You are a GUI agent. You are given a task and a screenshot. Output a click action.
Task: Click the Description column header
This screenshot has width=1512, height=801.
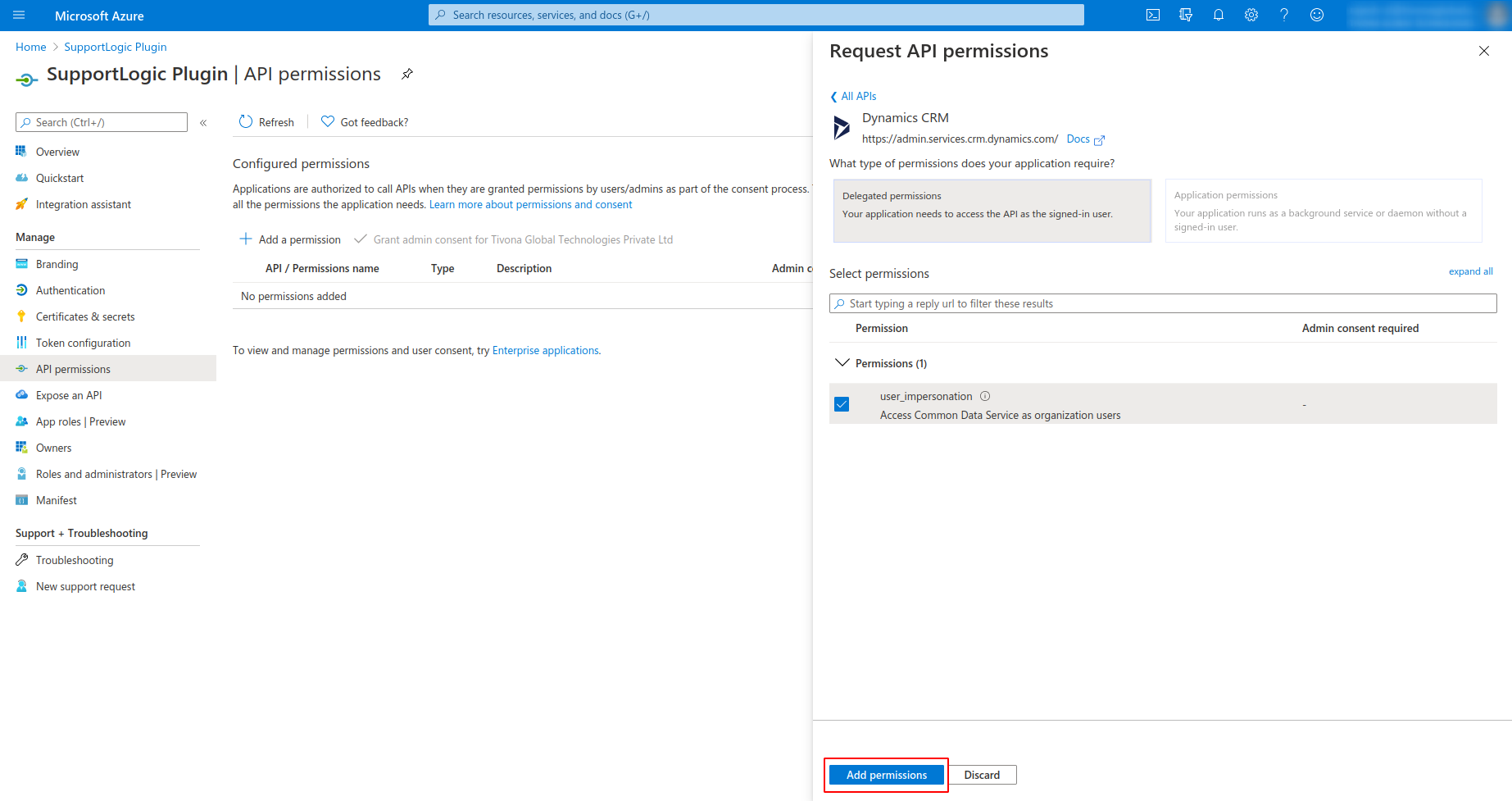(x=524, y=268)
